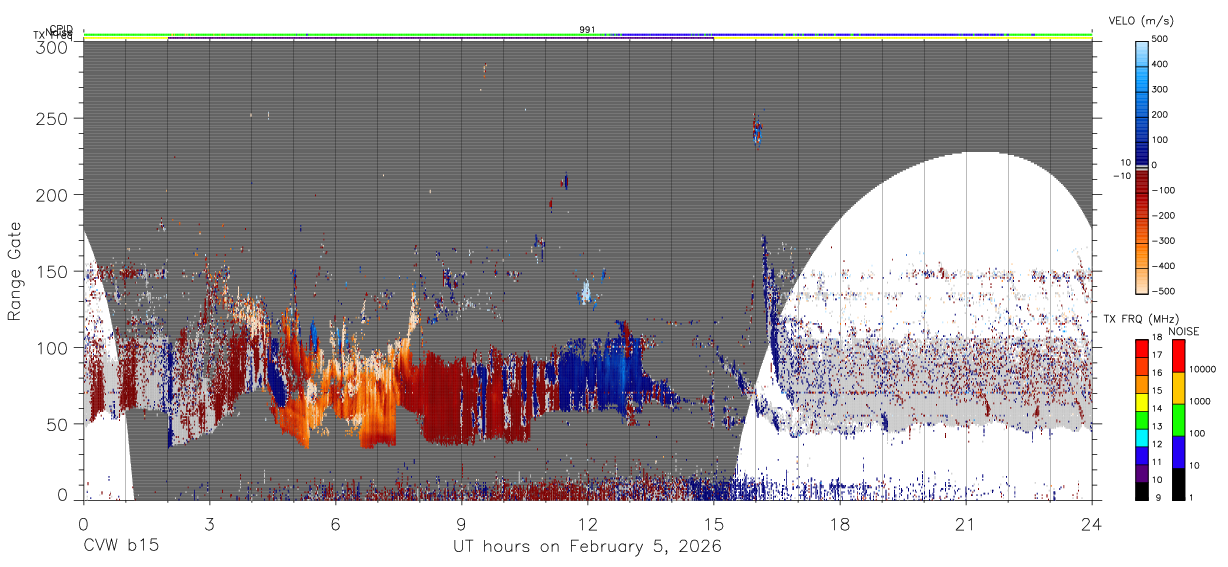Click the "150" tick on the Range Gate axis
The height and width of the screenshot is (567, 1228).
52,271
